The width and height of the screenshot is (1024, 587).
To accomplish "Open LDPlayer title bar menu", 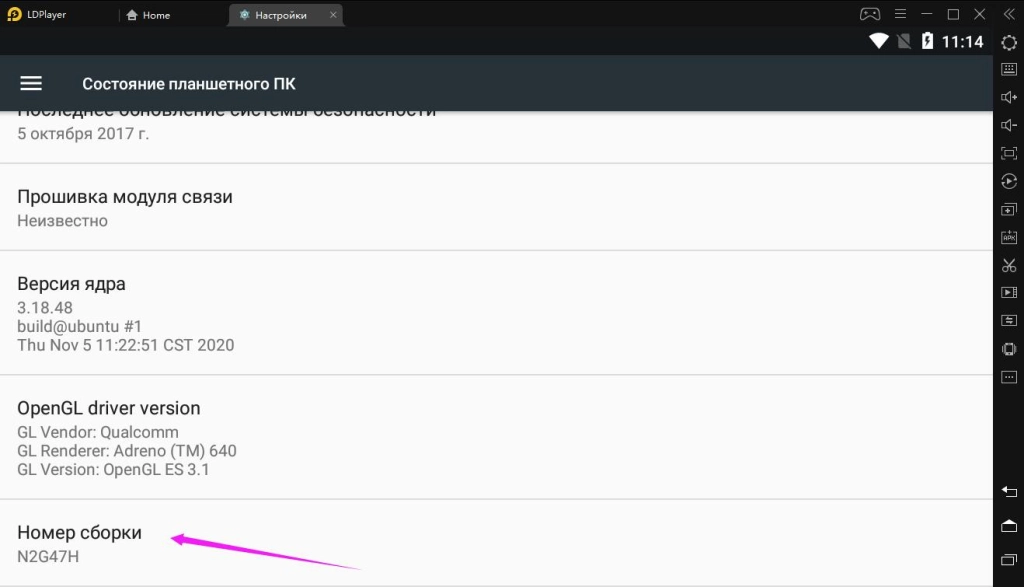I will point(899,14).
